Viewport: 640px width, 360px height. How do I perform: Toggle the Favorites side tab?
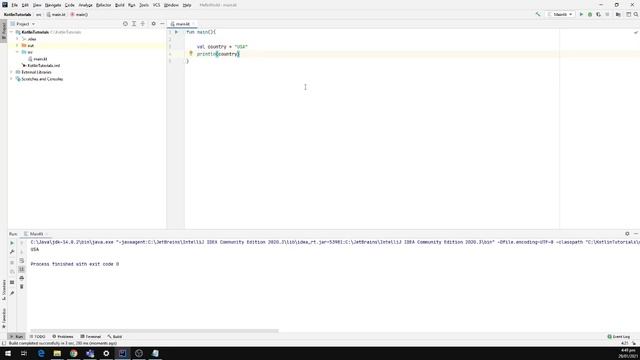pyautogui.click(x=4, y=318)
